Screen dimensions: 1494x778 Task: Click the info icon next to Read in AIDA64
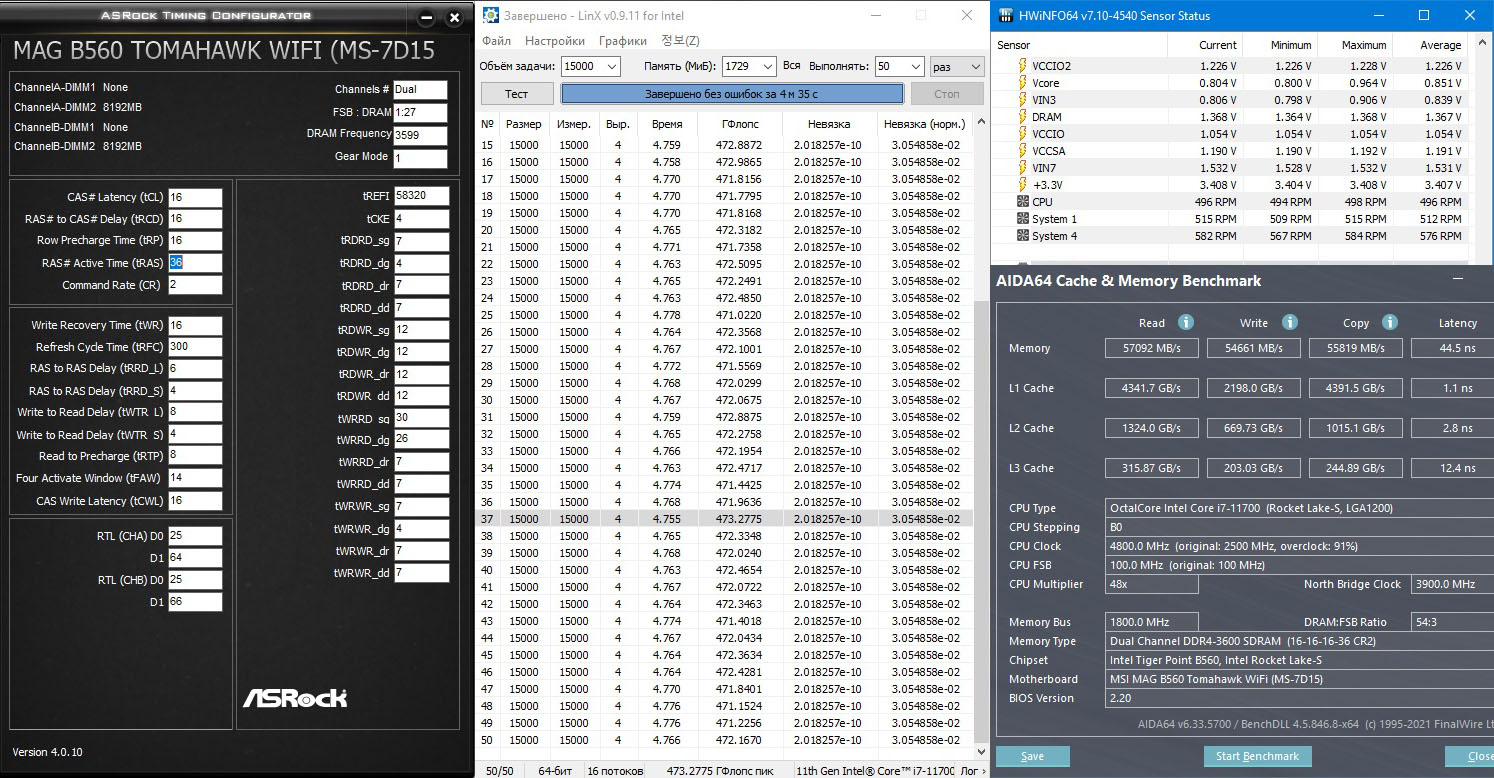point(1186,322)
